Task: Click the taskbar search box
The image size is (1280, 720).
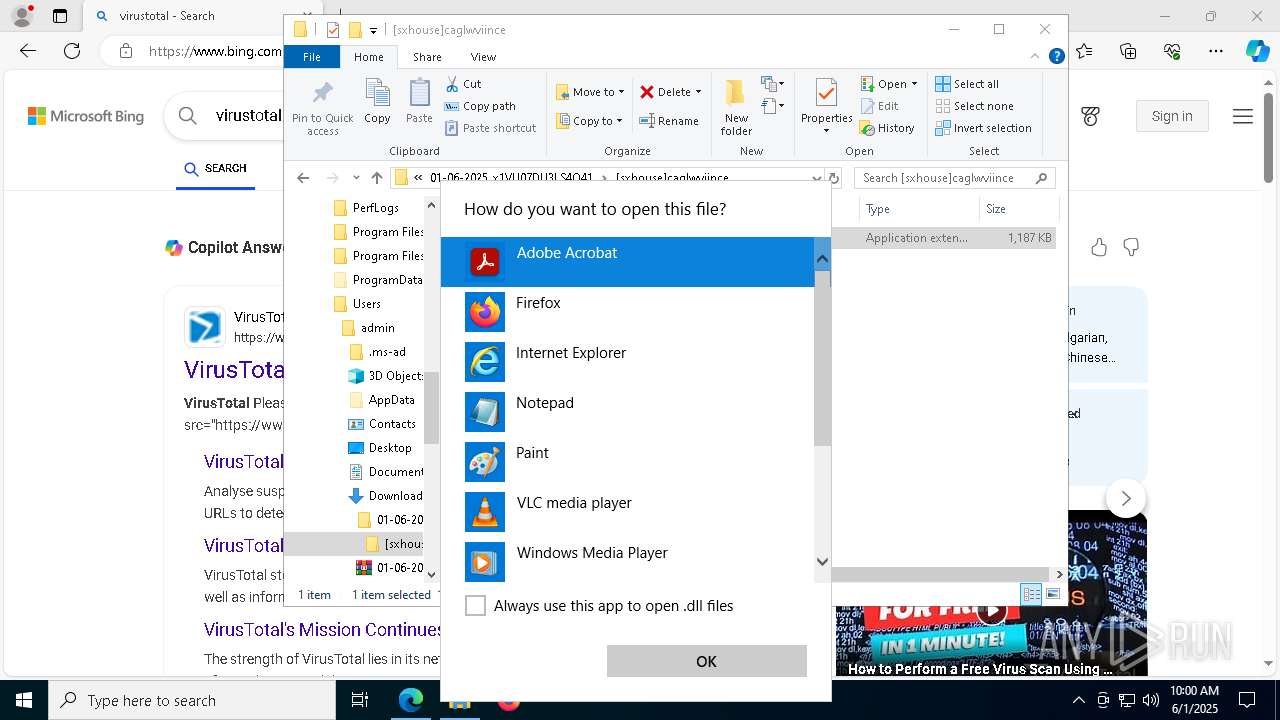Action: coord(192,700)
